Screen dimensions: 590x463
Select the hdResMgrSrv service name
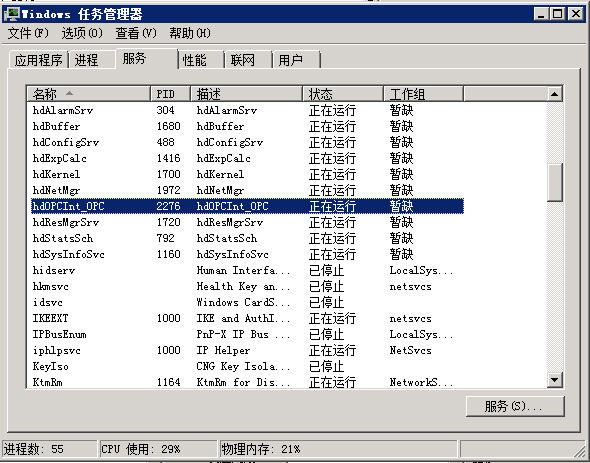(66, 222)
